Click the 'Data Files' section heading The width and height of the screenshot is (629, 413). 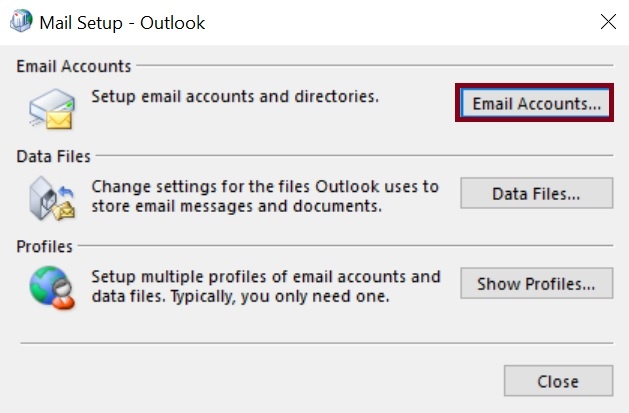coord(54,156)
